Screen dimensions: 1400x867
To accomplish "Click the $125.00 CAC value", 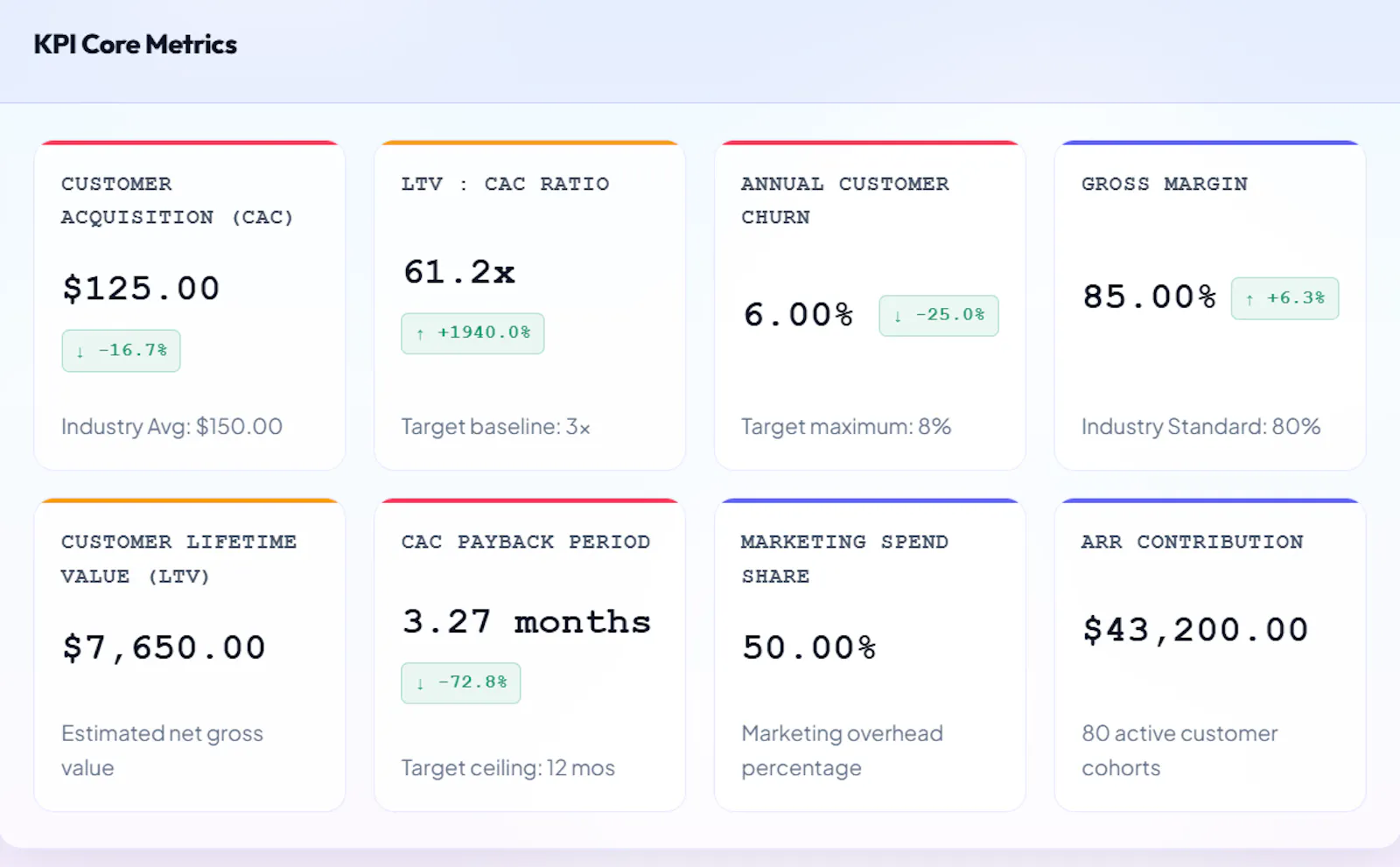I will click(x=141, y=289).
